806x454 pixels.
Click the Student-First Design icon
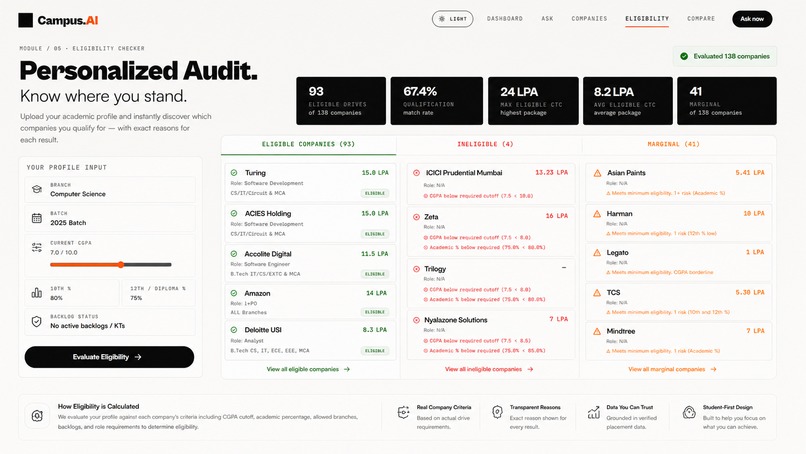click(x=689, y=412)
